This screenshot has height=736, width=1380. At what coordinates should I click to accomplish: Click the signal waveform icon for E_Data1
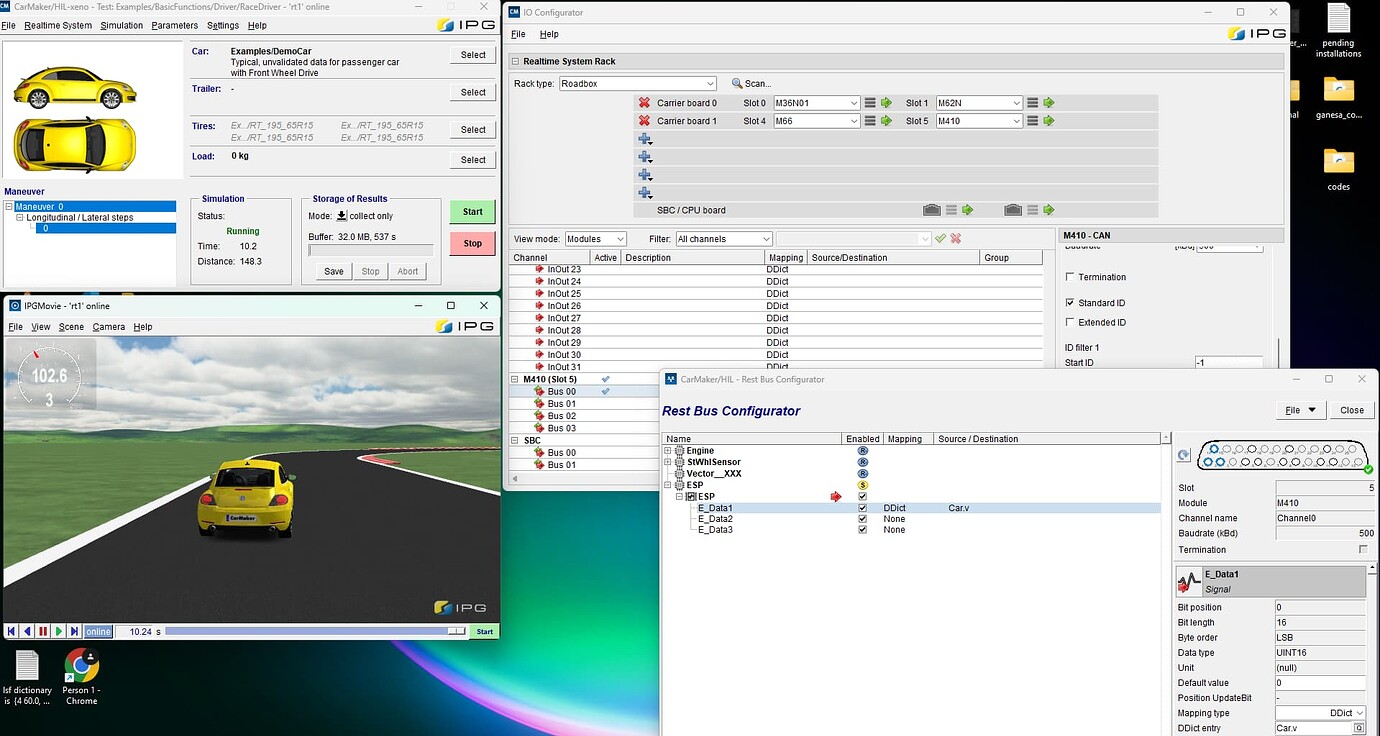pyautogui.click(x=1189, y=581)
